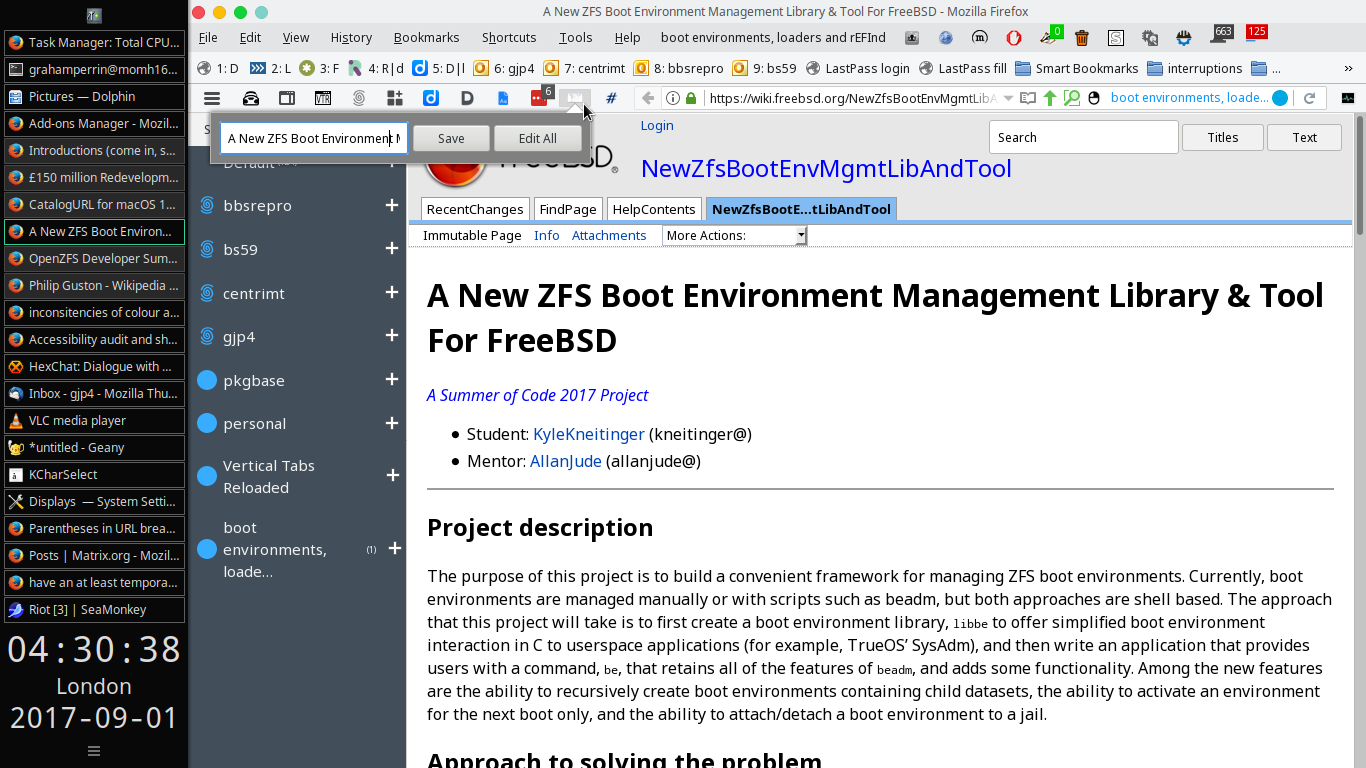
Task: Open the Smart Bookmarks folder
Action: click(x=1076, y=69)
